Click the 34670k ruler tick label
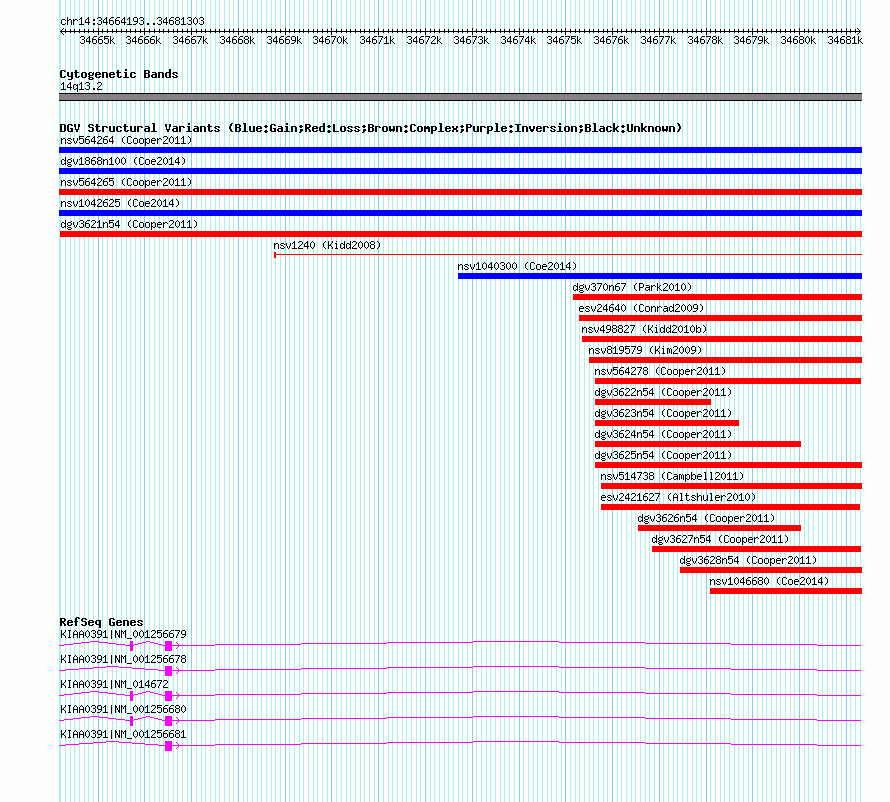This screenshot has width=890, height=802. click(330, 40)
